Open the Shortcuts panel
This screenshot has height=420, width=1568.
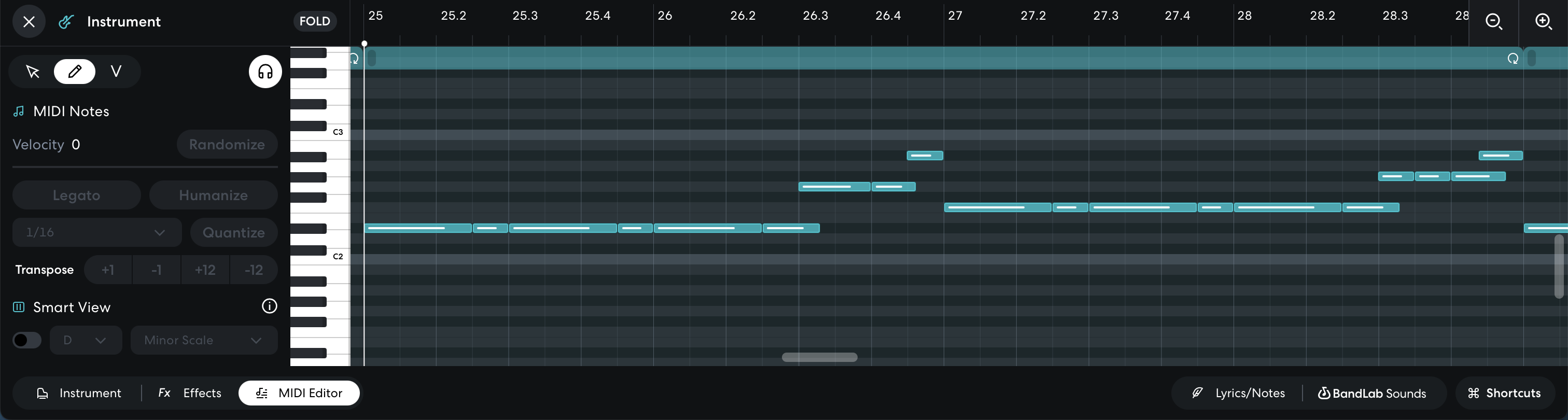coord(1505,393)
